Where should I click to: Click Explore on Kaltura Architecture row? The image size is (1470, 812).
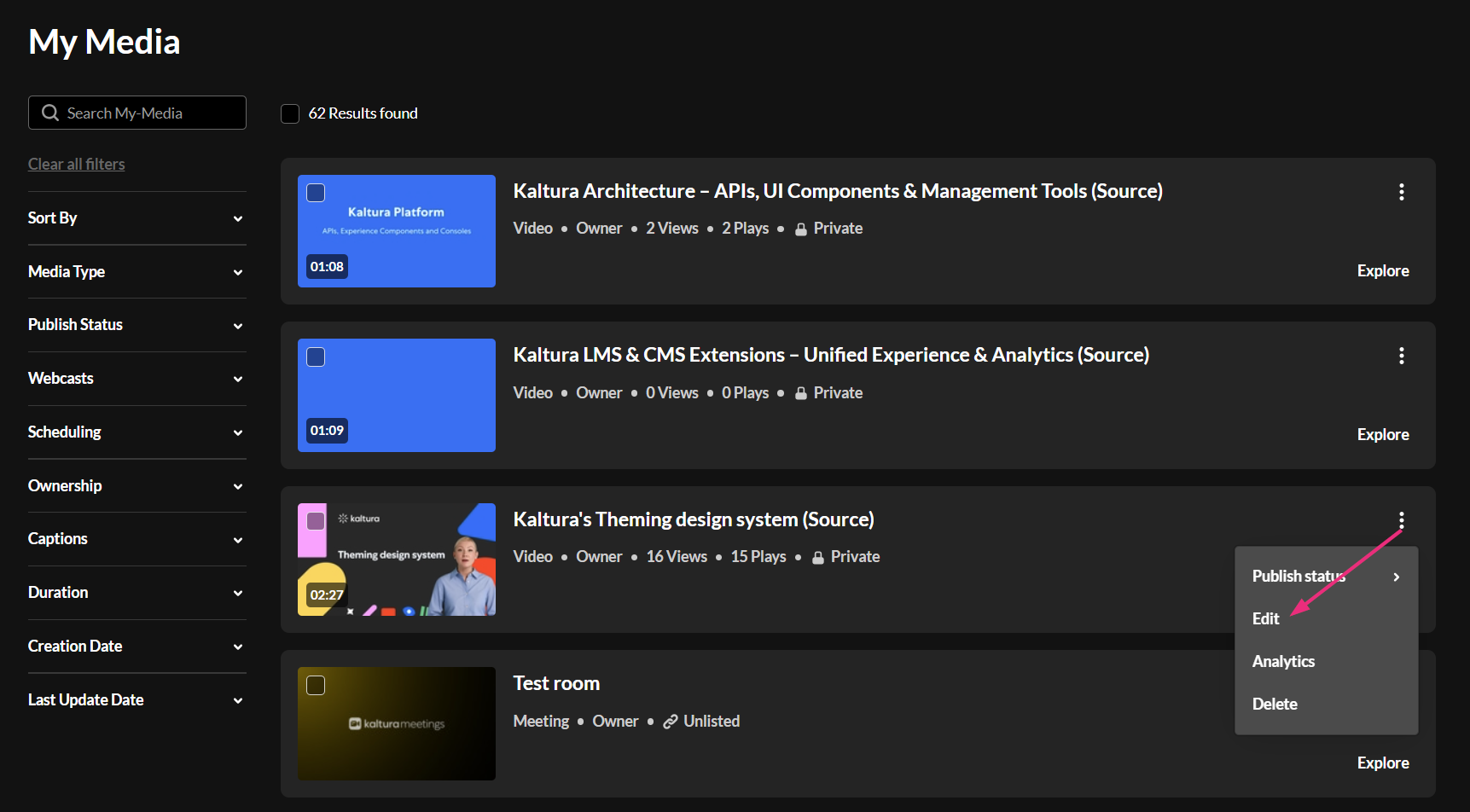[1383, 271]
